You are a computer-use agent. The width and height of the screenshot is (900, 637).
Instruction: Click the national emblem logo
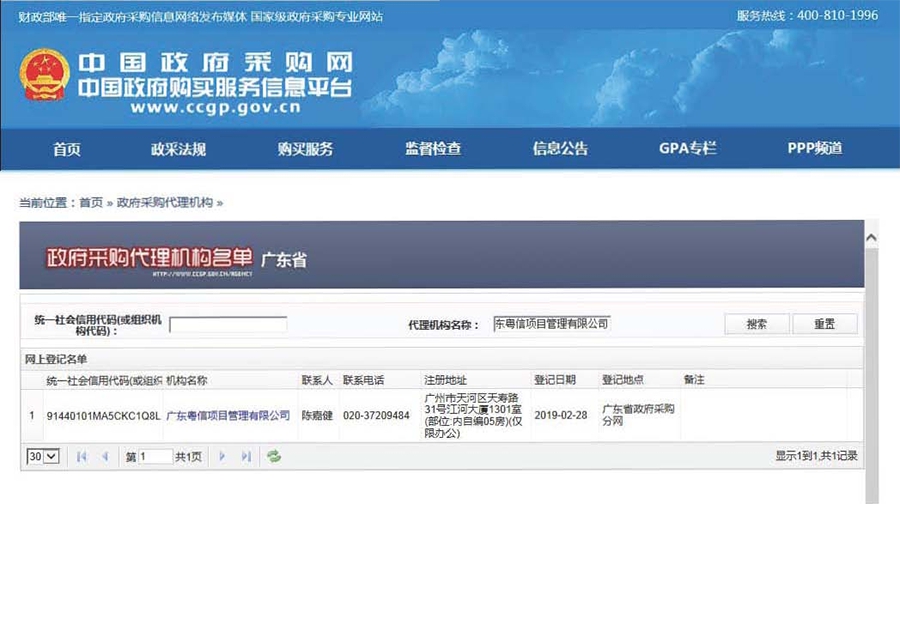pyautogui.click(x=44, y=76)
